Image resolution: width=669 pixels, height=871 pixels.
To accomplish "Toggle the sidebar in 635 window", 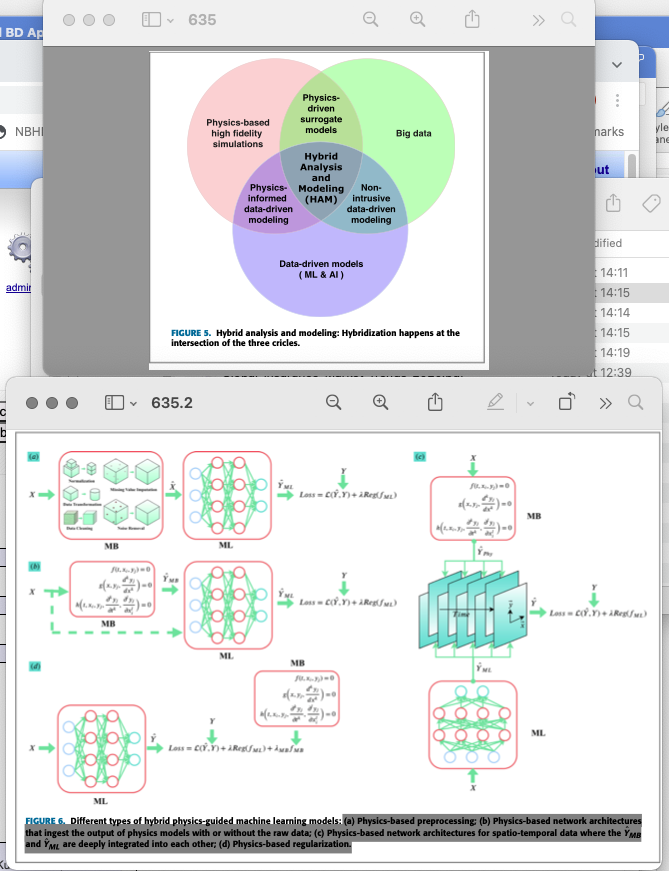I will pyautogui.click(x=152, y=19).
